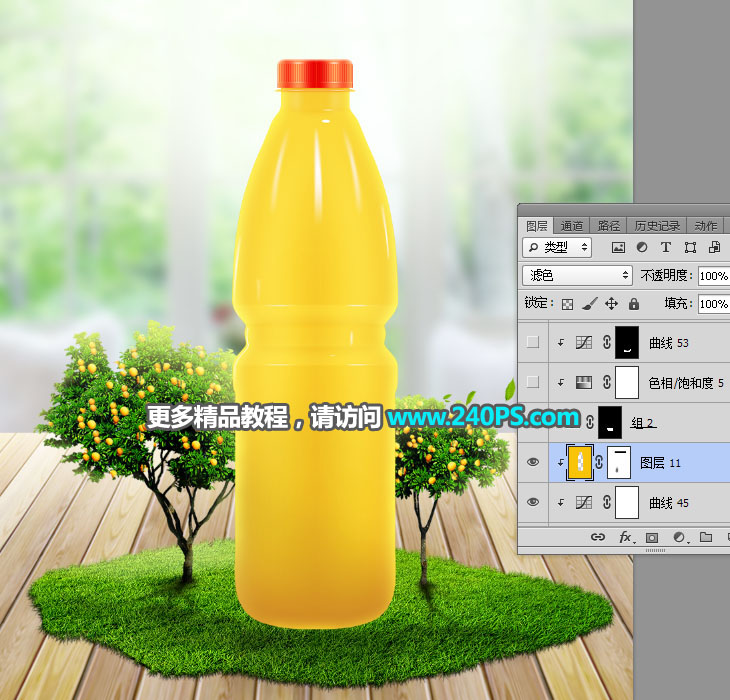
Task: Select the 曲线 45 layer
Action: 670,502
